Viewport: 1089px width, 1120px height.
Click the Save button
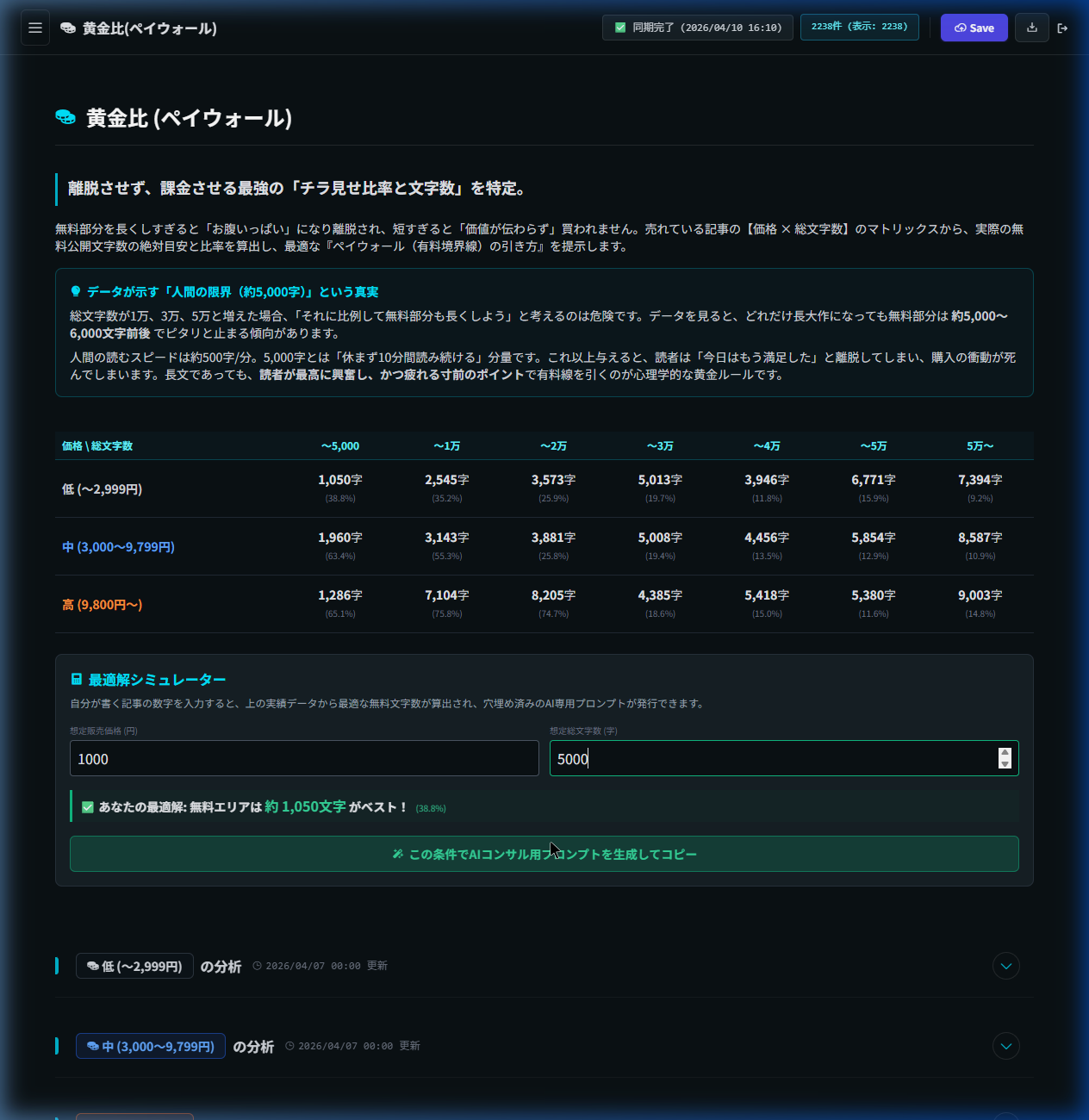pos(974,27)
